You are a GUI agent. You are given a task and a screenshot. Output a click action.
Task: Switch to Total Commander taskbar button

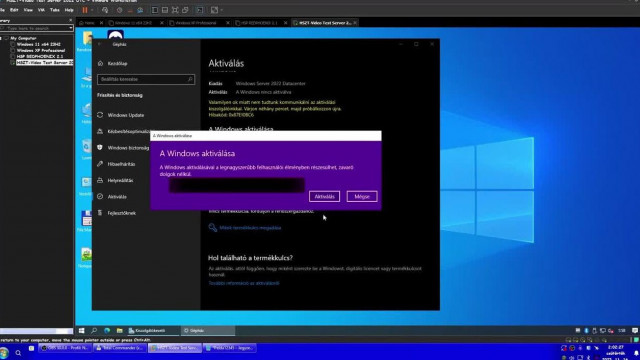(x=120, y=348)
